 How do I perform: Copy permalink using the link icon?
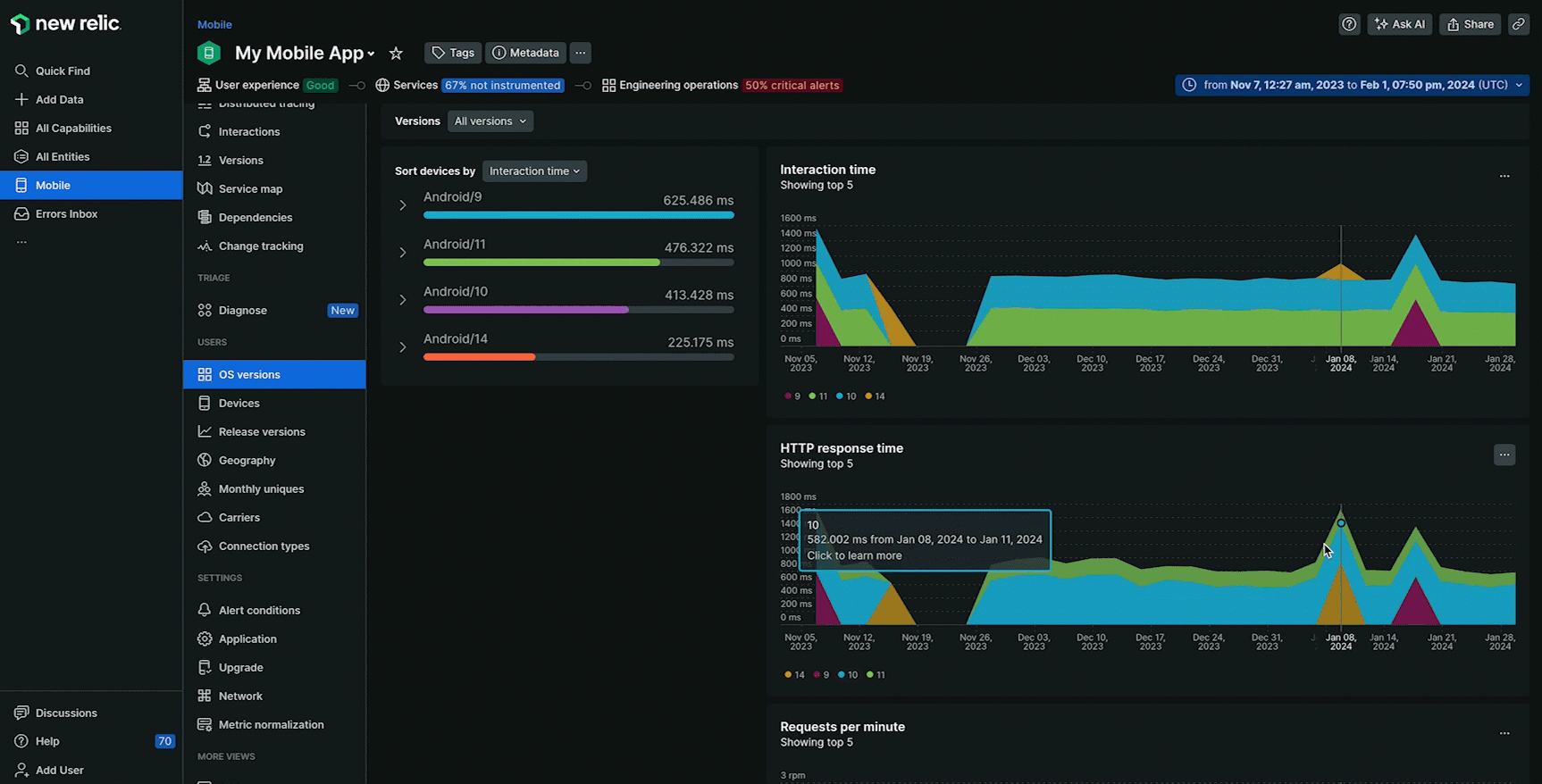(1519, 24)
